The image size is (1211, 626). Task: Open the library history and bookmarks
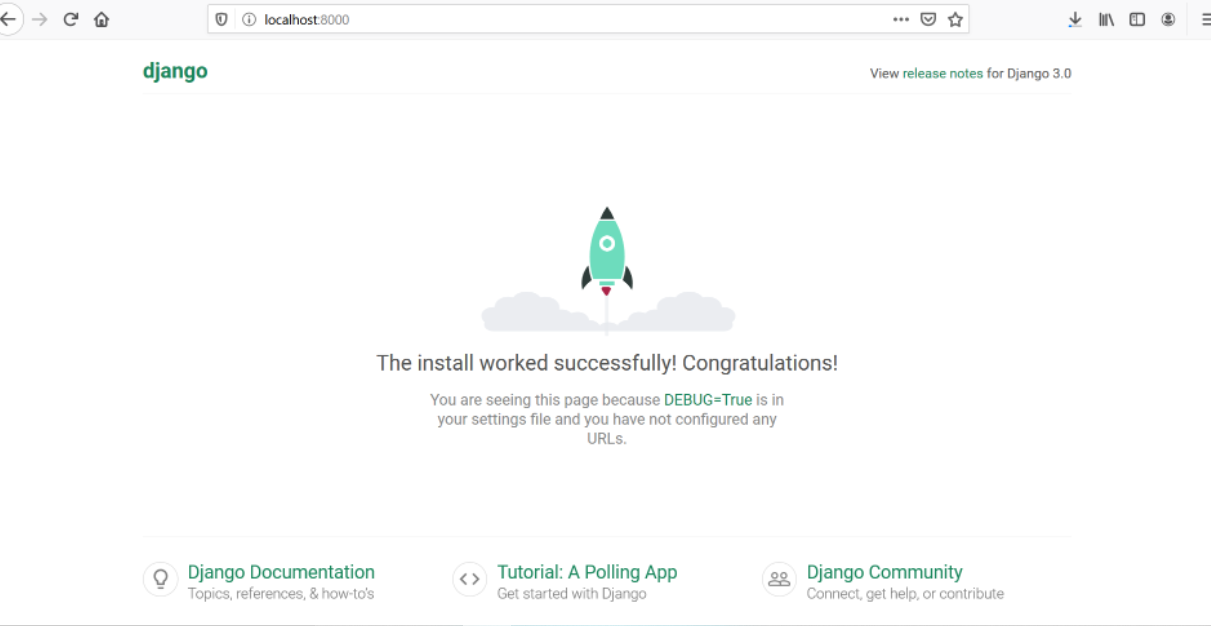click(x=1106, y=19)
